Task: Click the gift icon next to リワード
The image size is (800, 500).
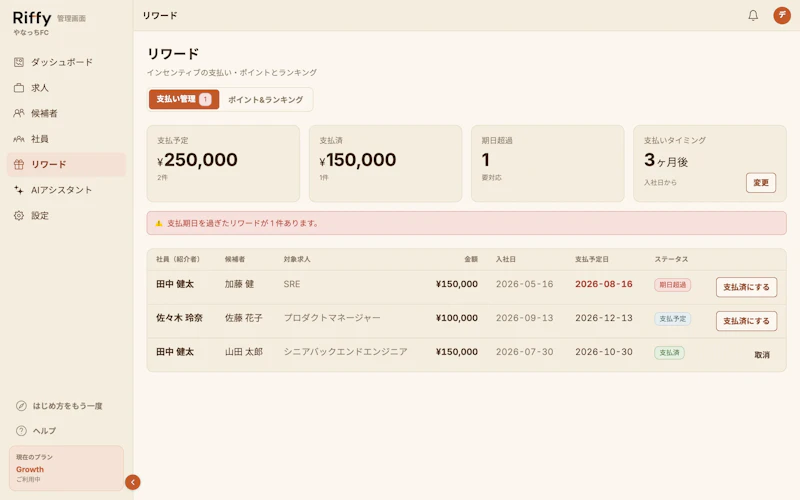Action: pos(19,164)
